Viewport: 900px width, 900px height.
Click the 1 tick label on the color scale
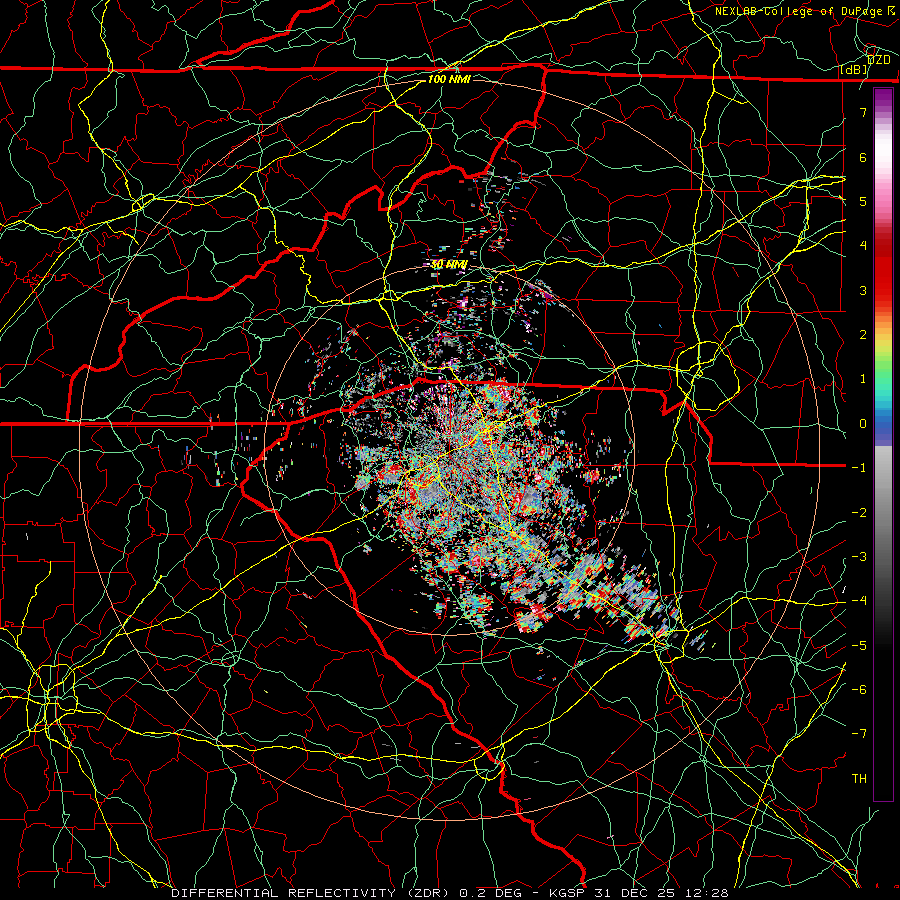coord(863,379)
